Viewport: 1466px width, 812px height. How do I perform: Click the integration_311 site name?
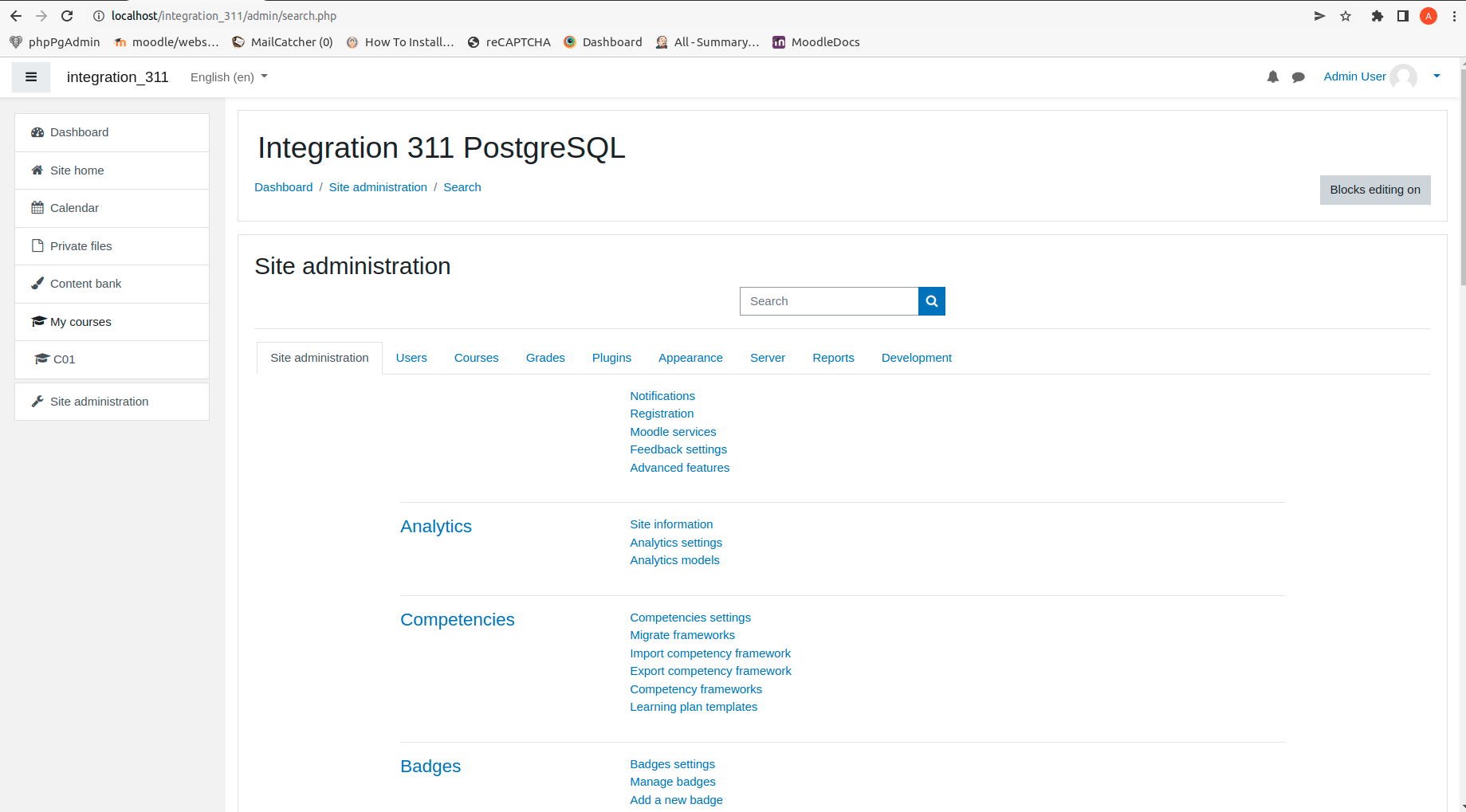(x=118, y=77)
